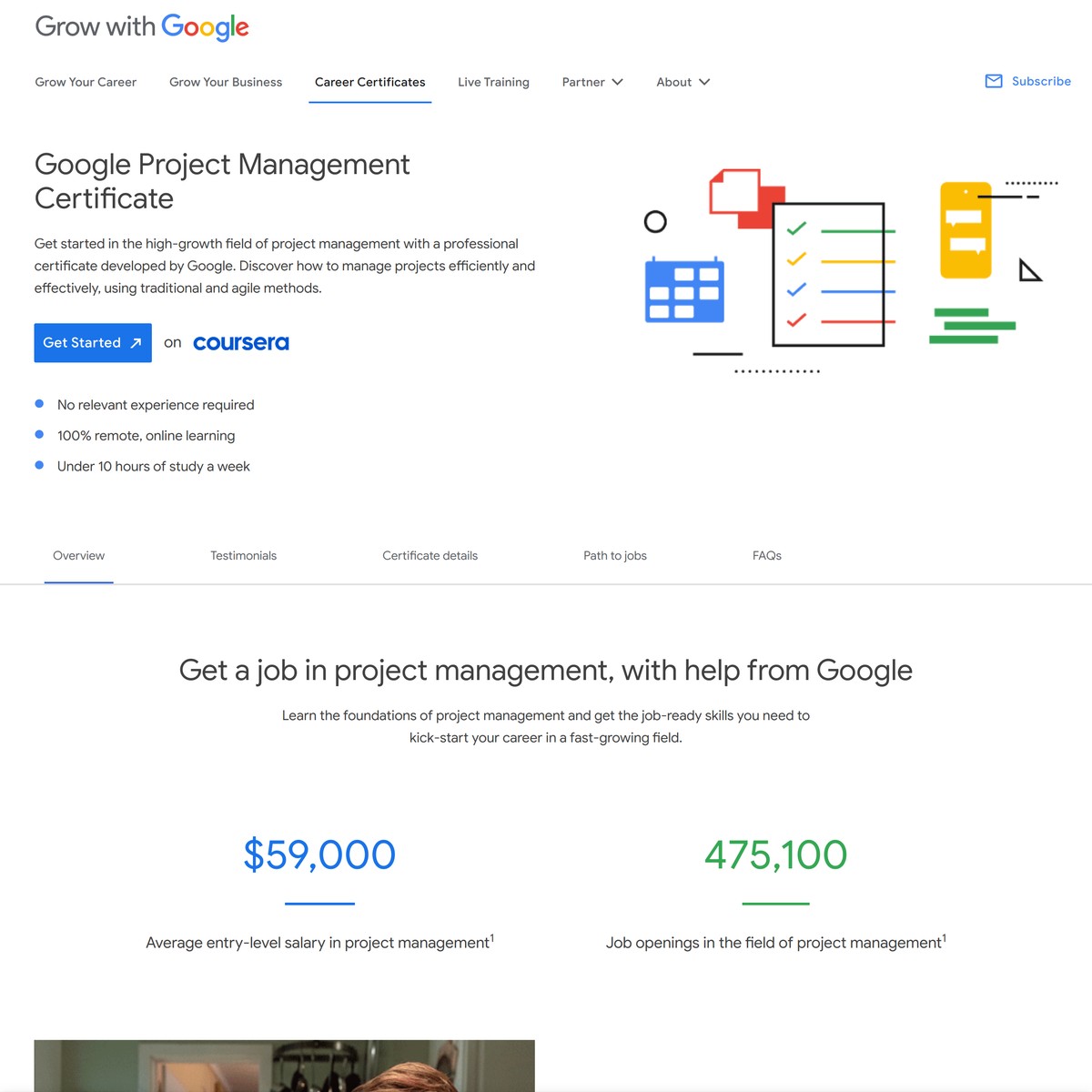Screen dimensions: 1092x1092
Task: Switch to the Overview tab
Action: tap(79, 555)
